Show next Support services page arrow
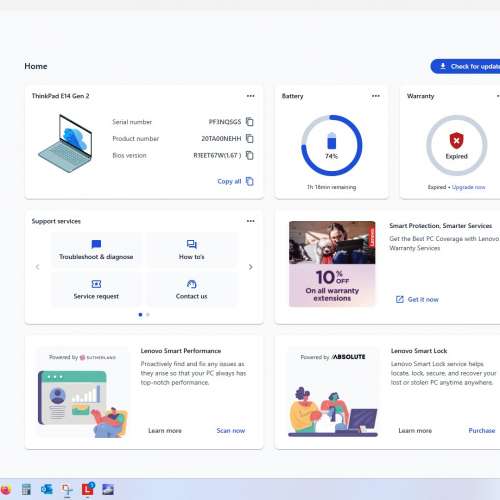The height and width of the screenshot is (500, 500). tap(251, 267)
